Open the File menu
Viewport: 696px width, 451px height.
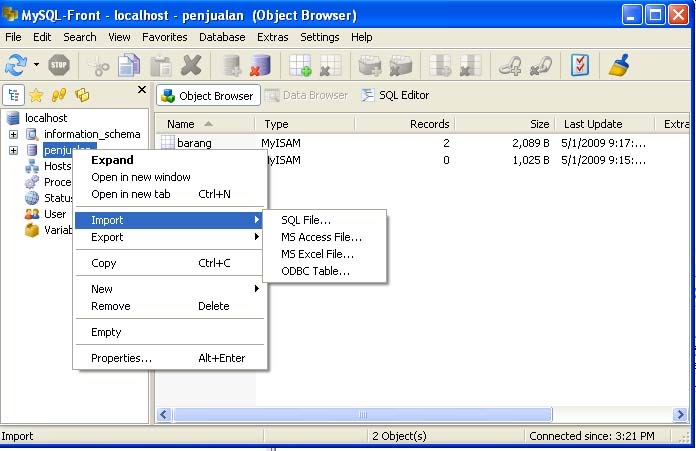point(13,37)
